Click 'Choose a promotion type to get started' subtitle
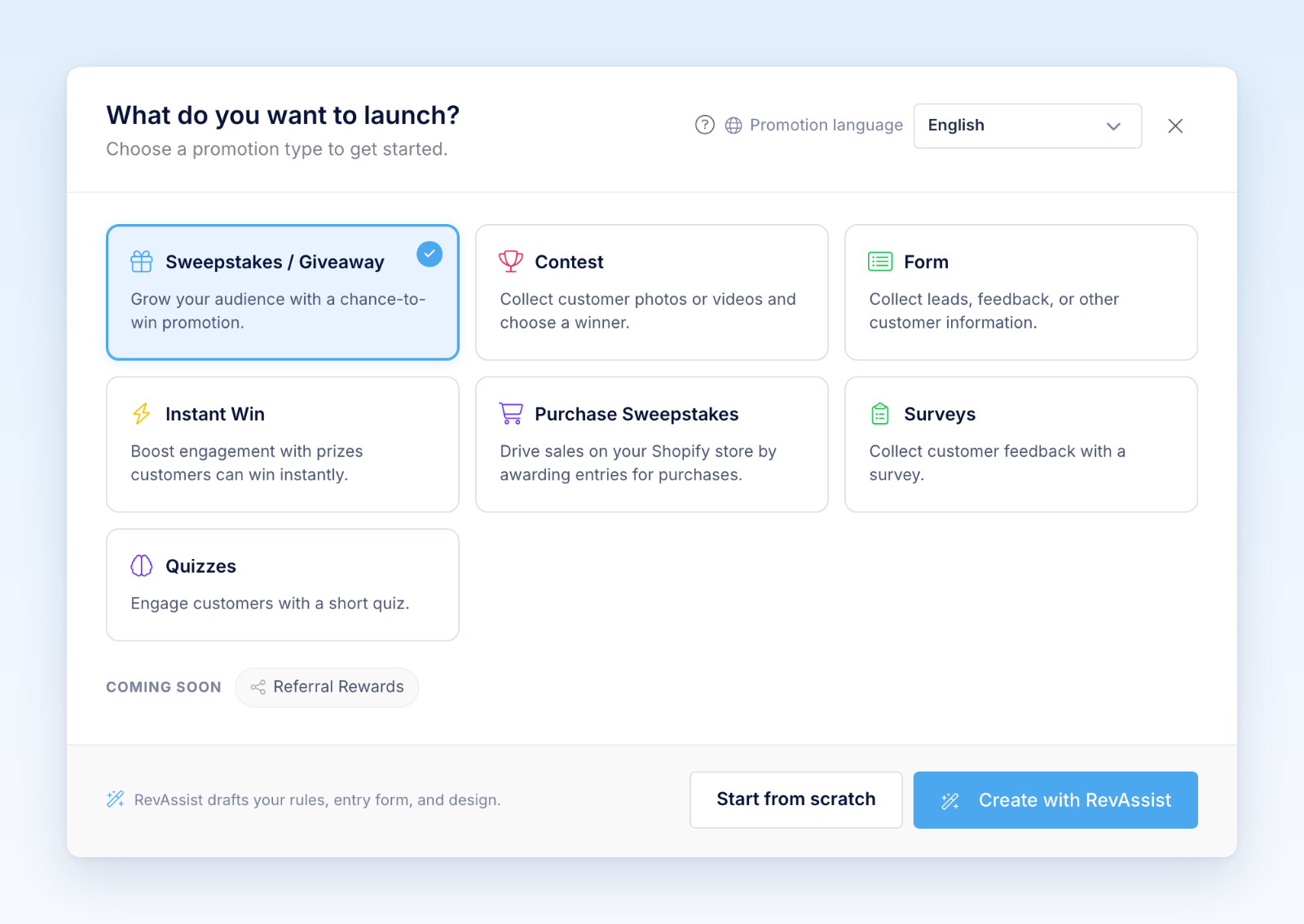The height and width of the screenshot is (924, 1304). [x=277, y=150]
